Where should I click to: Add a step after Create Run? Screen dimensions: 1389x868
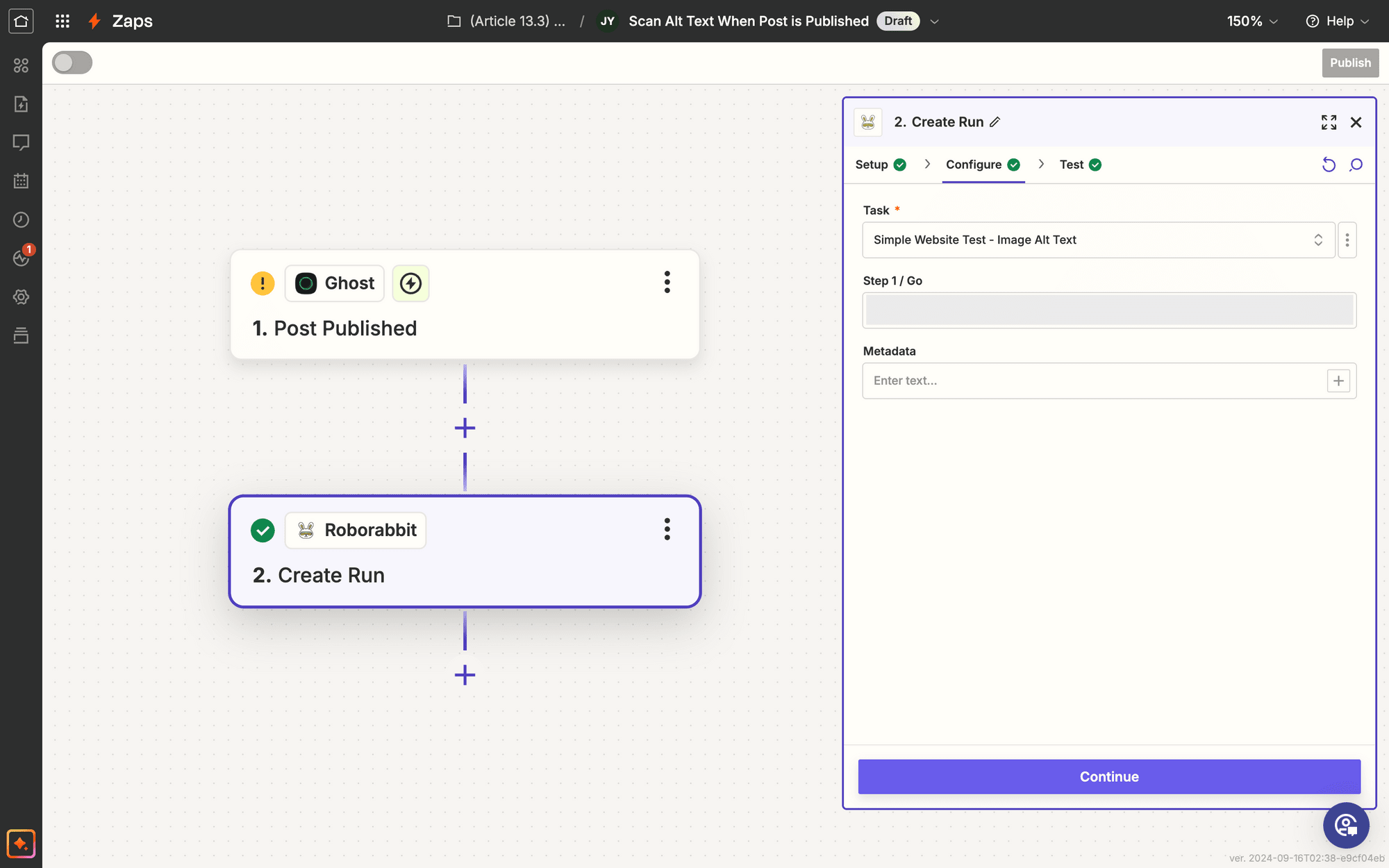coord(465,675)
